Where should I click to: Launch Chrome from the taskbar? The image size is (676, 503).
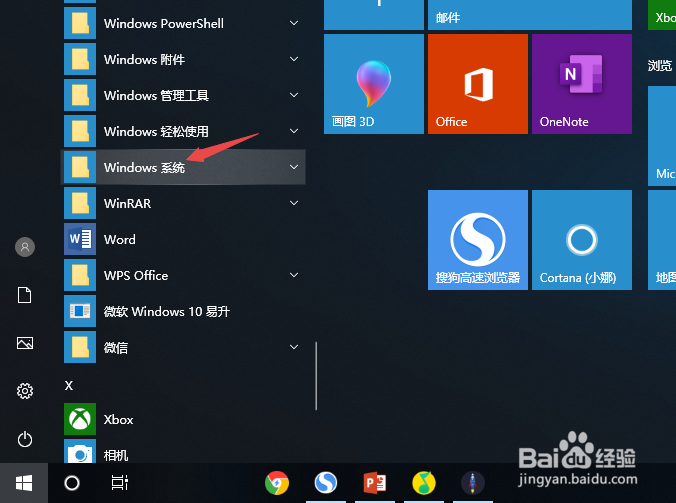click(x=277, y=483)
